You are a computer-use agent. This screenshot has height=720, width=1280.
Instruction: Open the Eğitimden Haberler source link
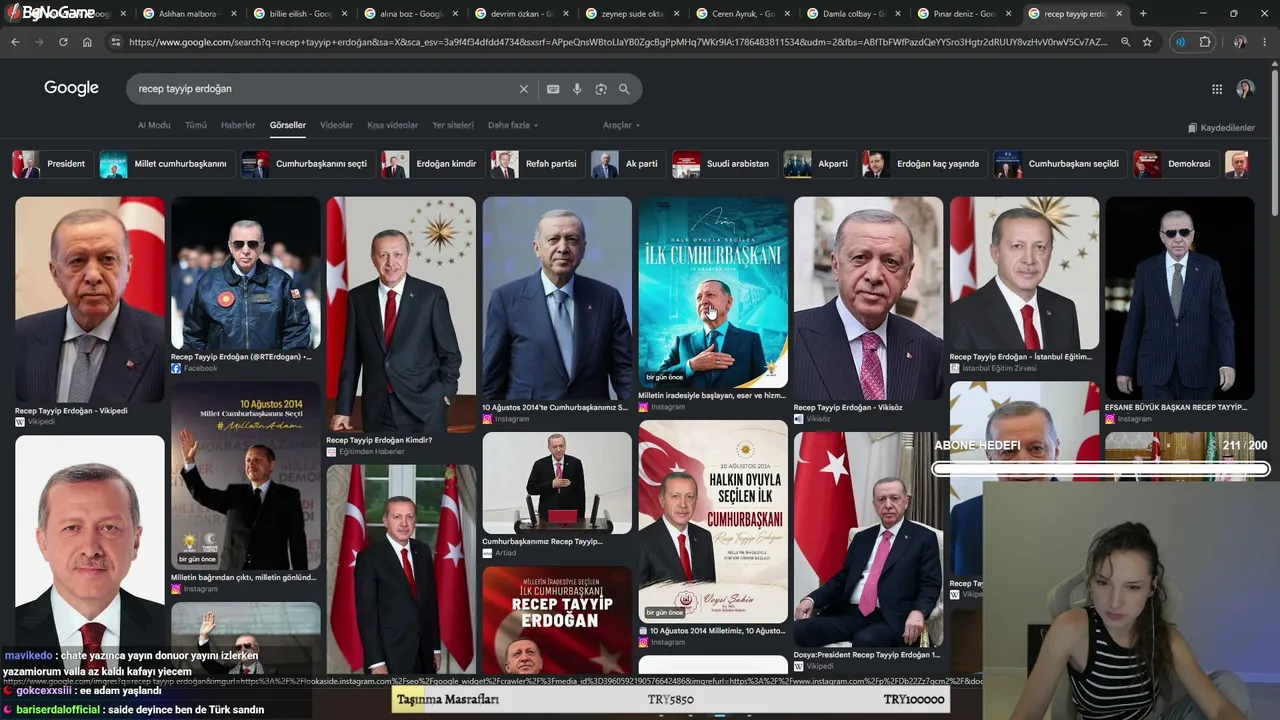(x=371, y=452)
